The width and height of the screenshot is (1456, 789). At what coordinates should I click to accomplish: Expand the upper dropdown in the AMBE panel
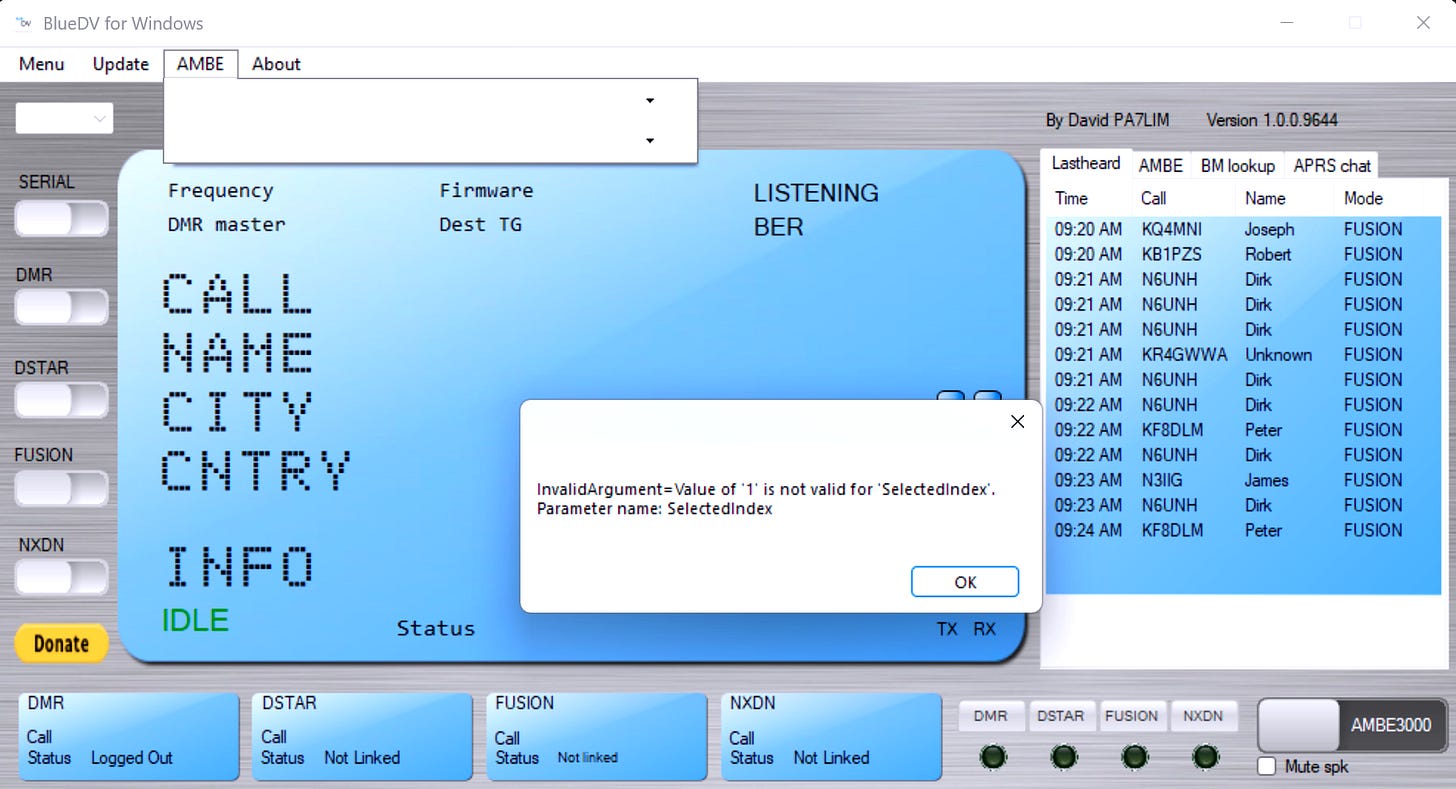(x=649, y=101)
